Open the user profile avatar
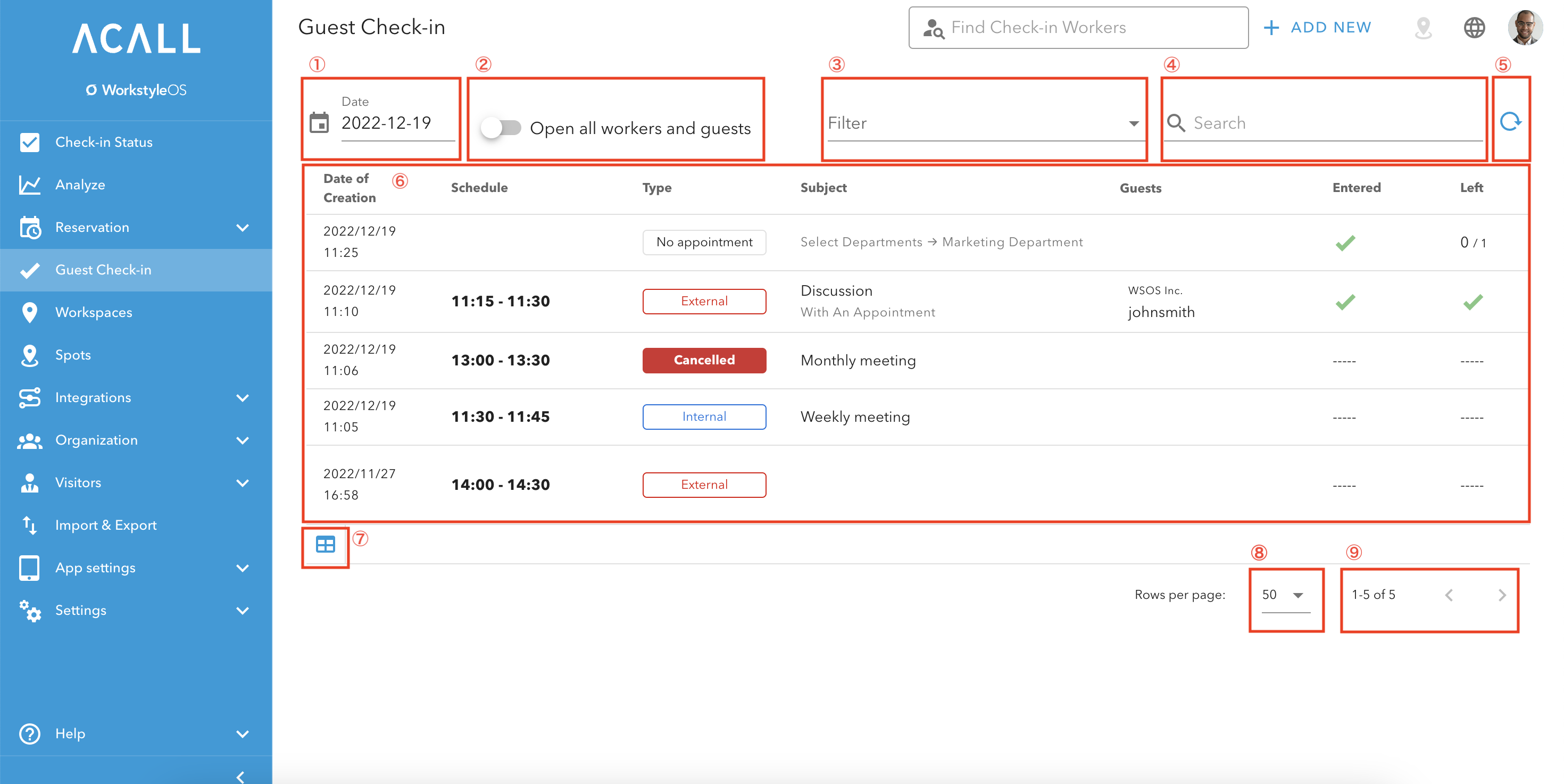The height and width of the screenshot is (784, 1564). coord(1525,27)
